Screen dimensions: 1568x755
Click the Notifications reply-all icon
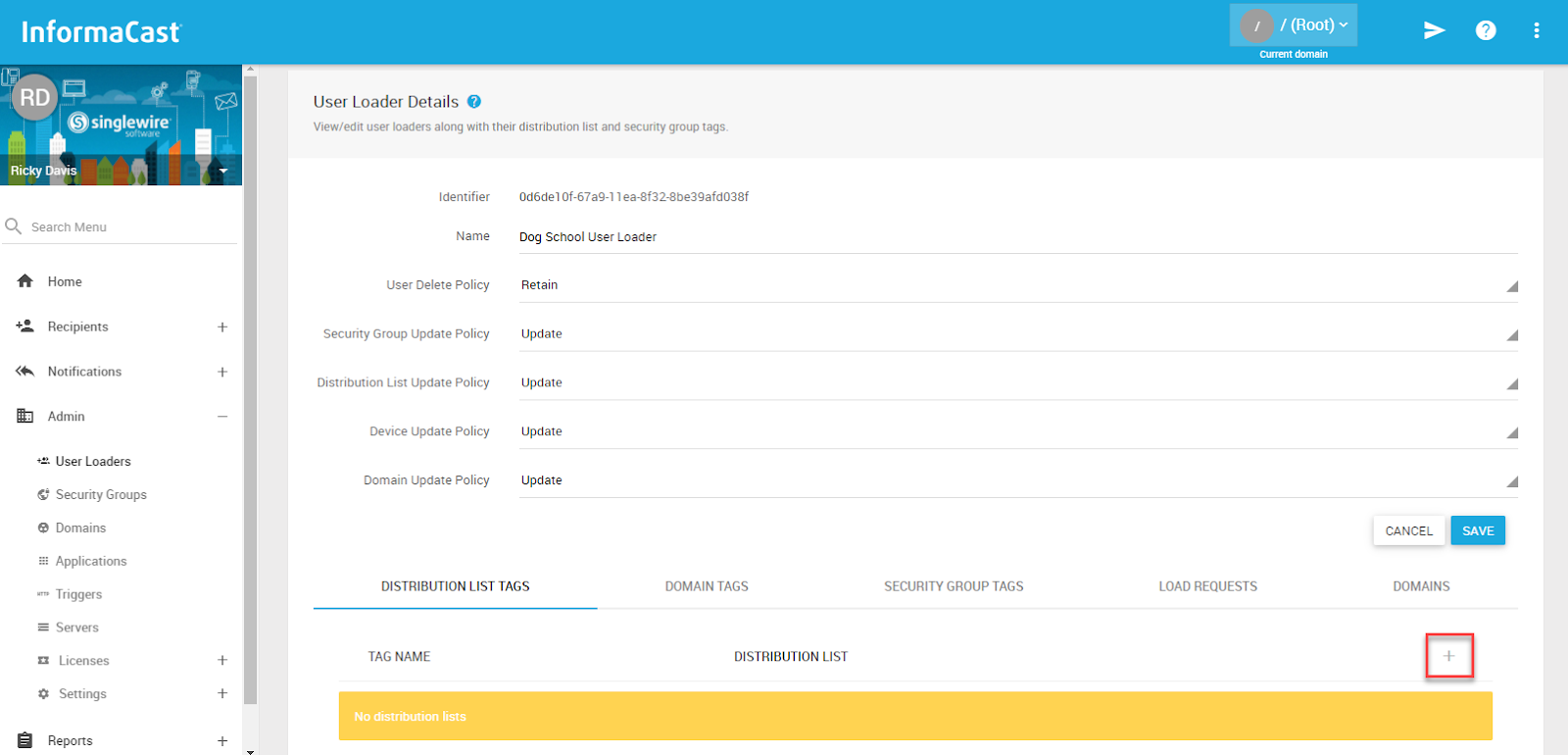pos(25,372)
